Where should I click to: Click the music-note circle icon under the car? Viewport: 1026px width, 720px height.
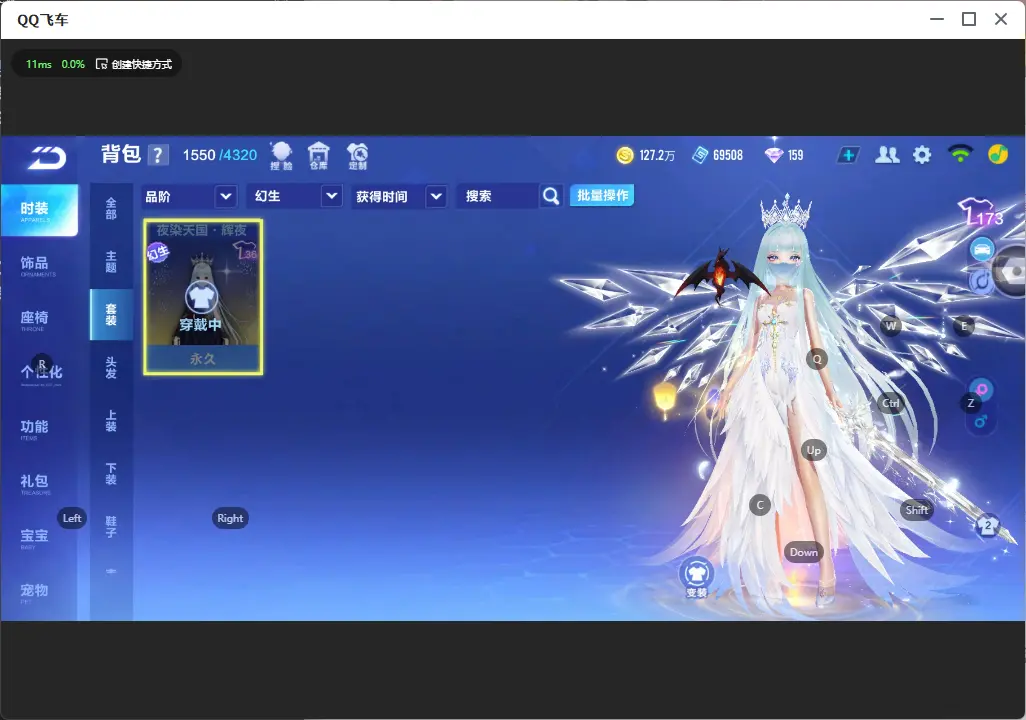point(980,281)
